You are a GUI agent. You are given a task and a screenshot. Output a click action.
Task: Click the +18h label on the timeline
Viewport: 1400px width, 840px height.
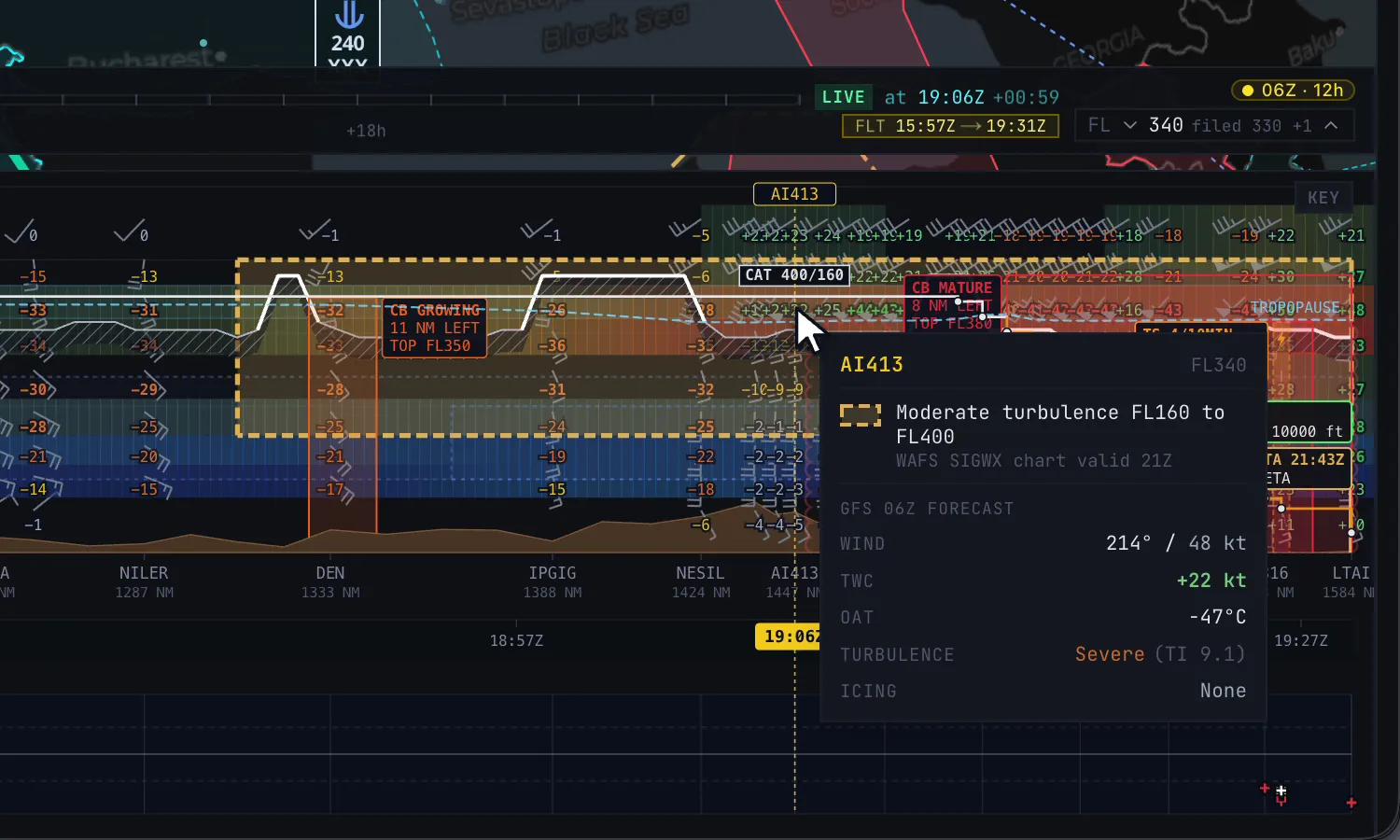coord(366,131)
